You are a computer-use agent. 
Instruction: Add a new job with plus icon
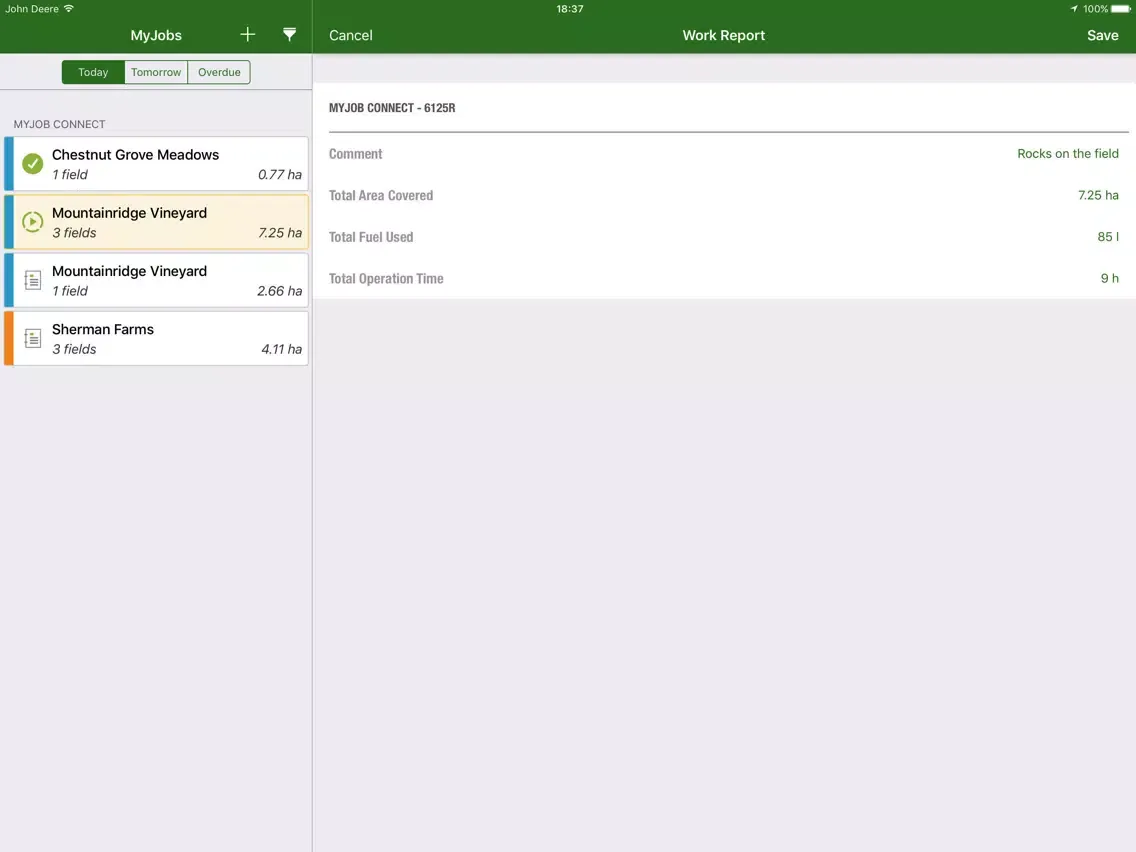[x=248, y=35]
